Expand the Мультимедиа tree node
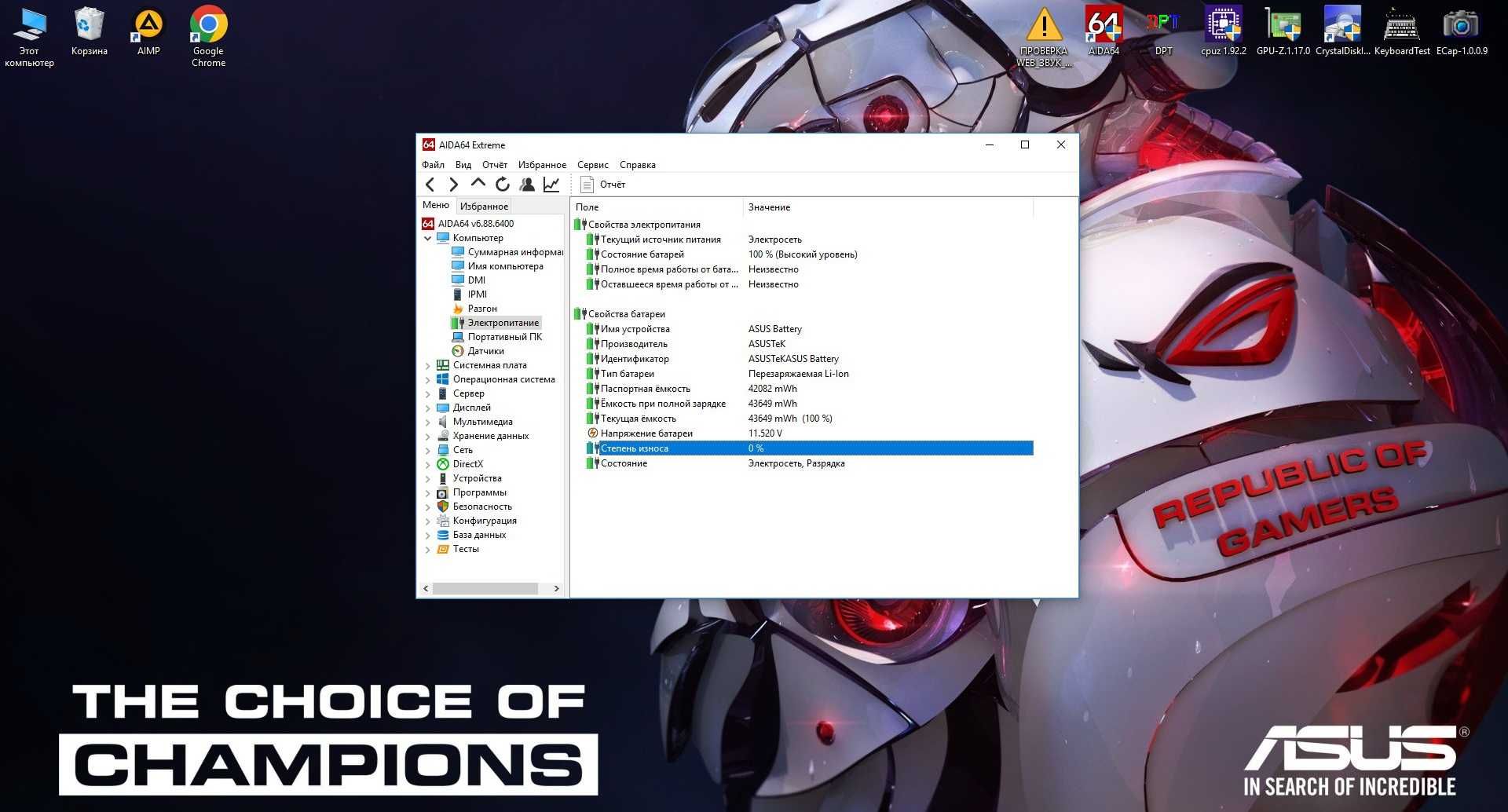1508x812 pixels. tap(427, 422)
